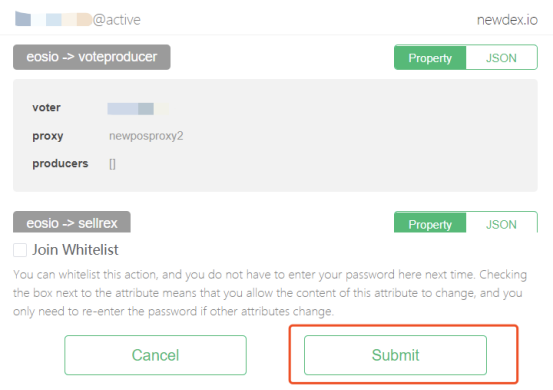Click the proxy property label
This screenshot has width=553, height=390.
[x=48, y=136]
